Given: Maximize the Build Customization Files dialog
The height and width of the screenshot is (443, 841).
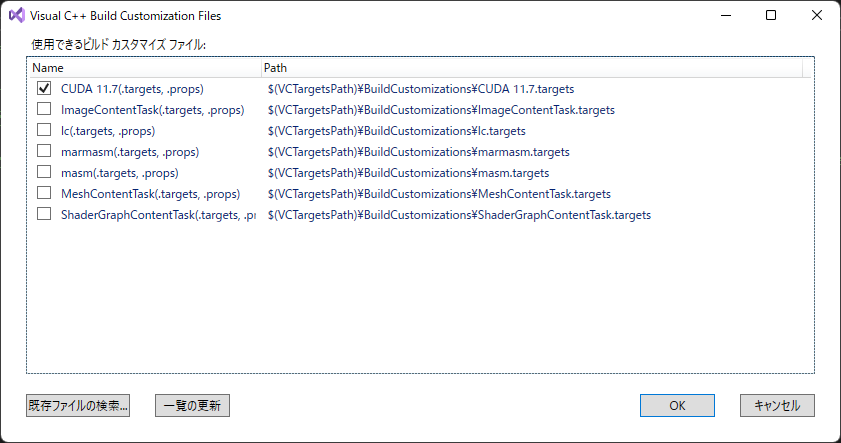Looking at the screenshot, I should coord(771,16).
